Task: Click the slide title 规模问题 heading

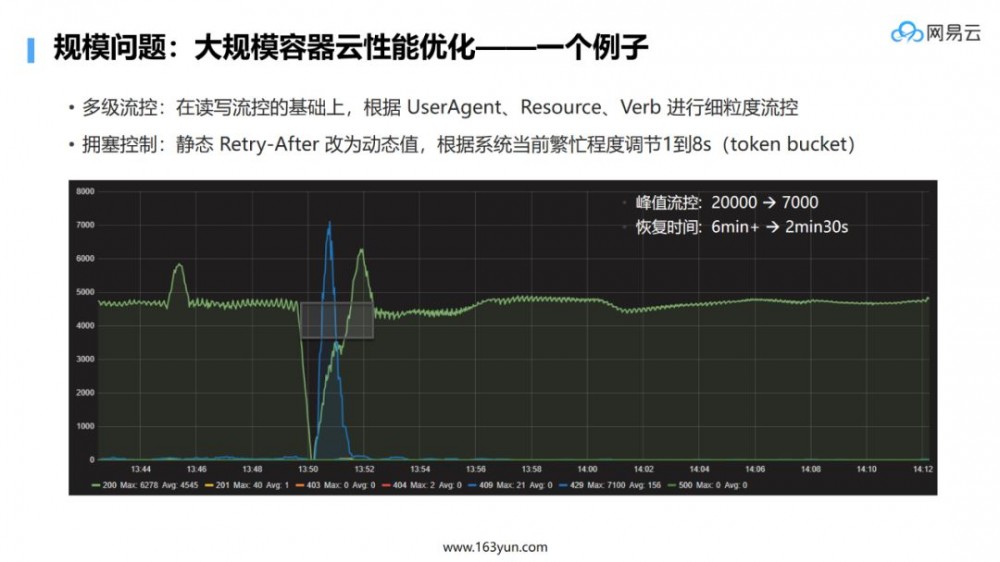Action: (351, 47)
